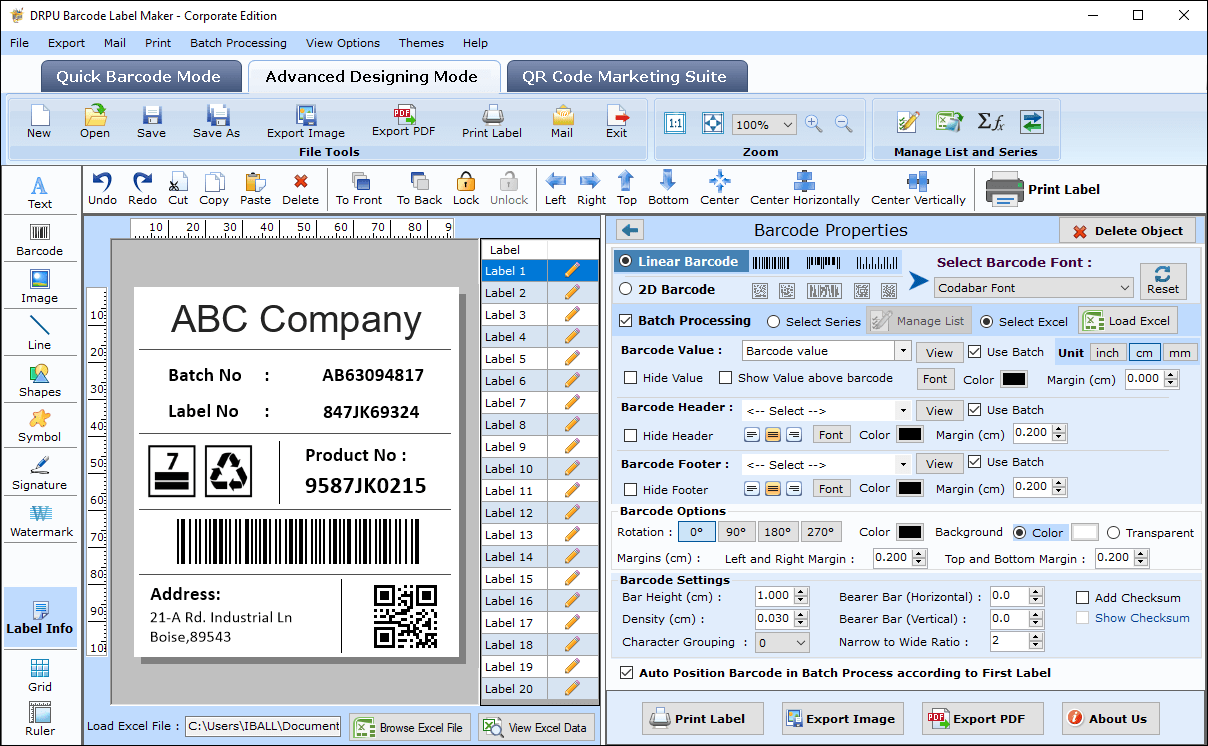Open the zoom percentage dropdown
Image resolution: width=1208 pixels, height=746 pixels.
[764, 125]
